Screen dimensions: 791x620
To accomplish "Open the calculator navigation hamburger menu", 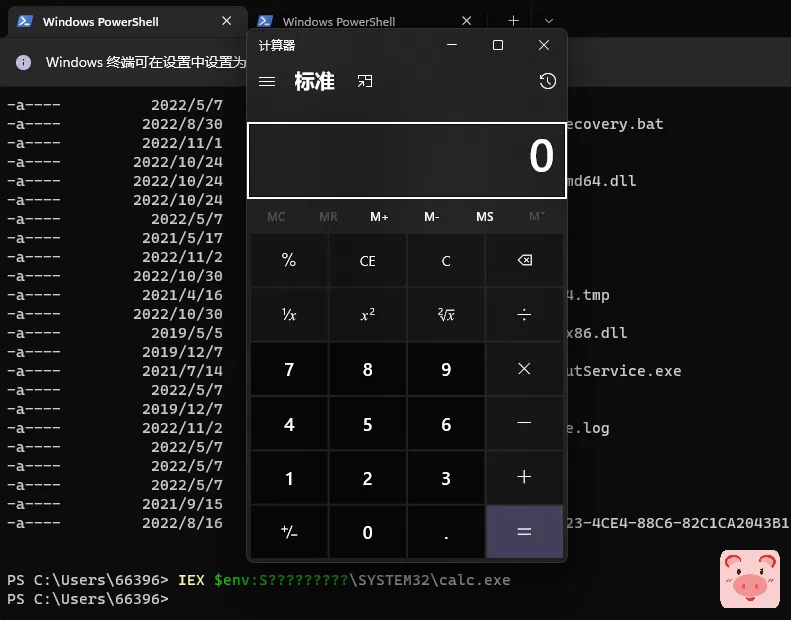I will pos(267,81).
